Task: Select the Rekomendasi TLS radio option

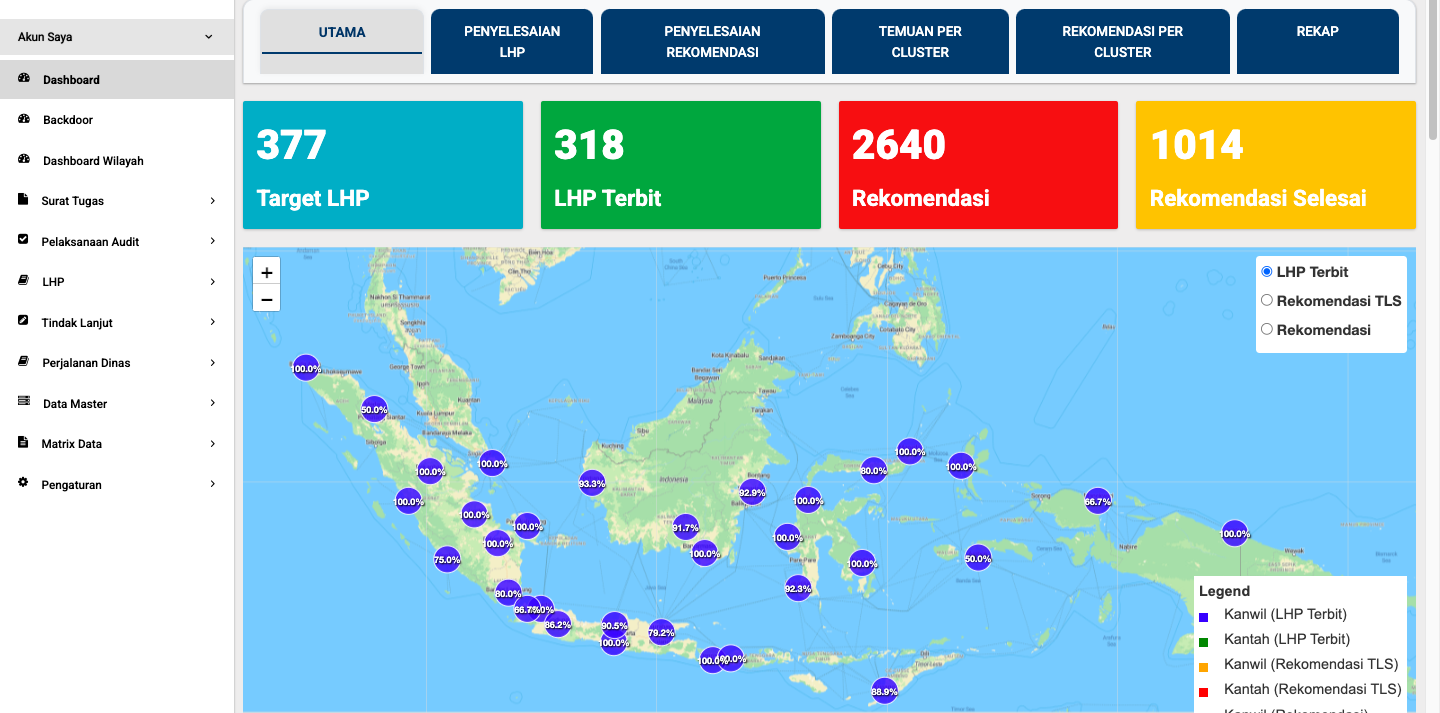Action: [1267, 300]
